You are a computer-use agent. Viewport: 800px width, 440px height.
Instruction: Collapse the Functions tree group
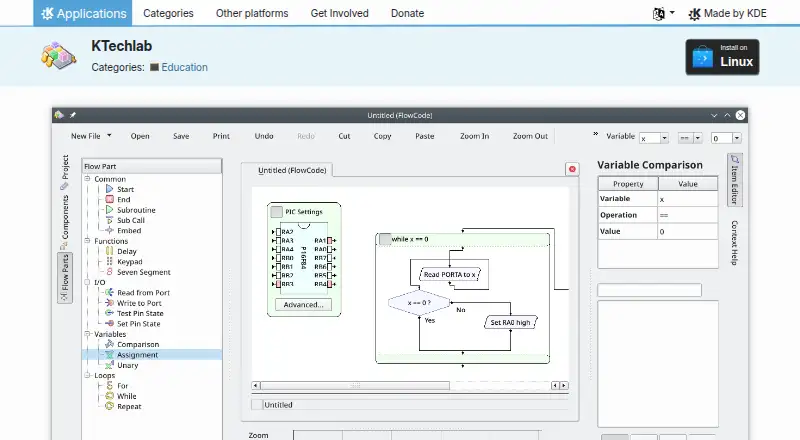[87, 240]
